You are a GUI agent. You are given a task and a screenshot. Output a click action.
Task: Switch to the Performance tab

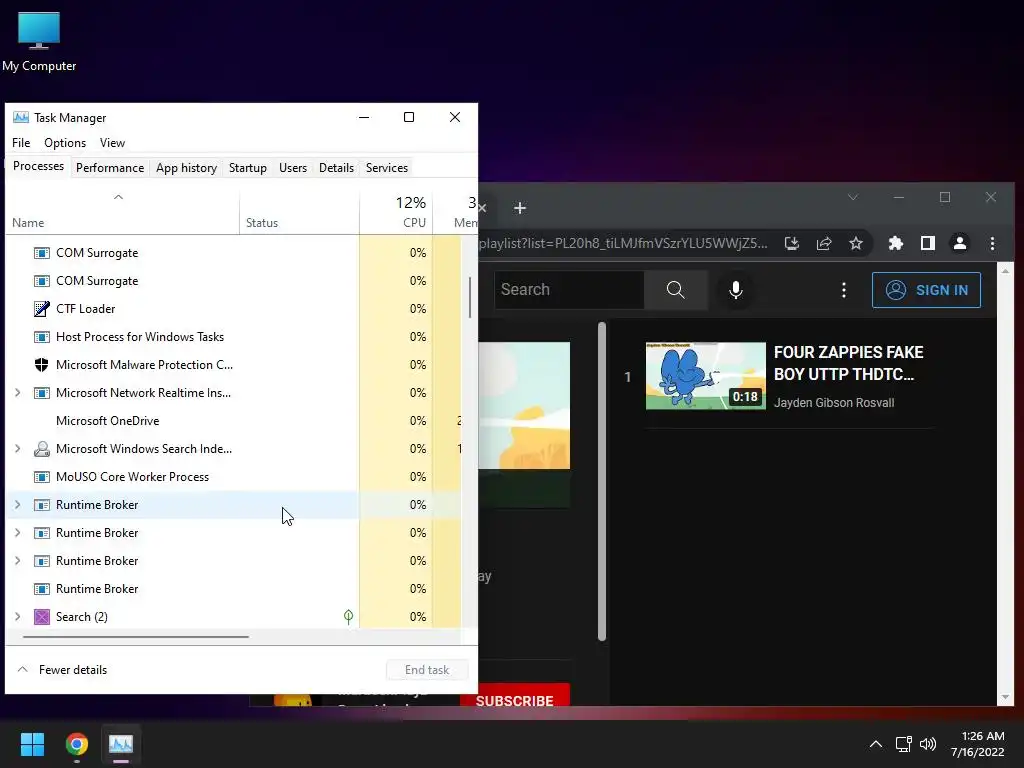(110, 168)
